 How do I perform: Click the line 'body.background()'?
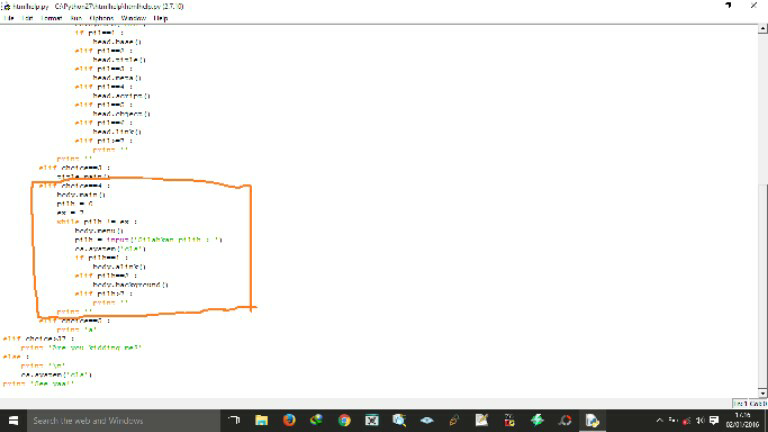point(130,285)
